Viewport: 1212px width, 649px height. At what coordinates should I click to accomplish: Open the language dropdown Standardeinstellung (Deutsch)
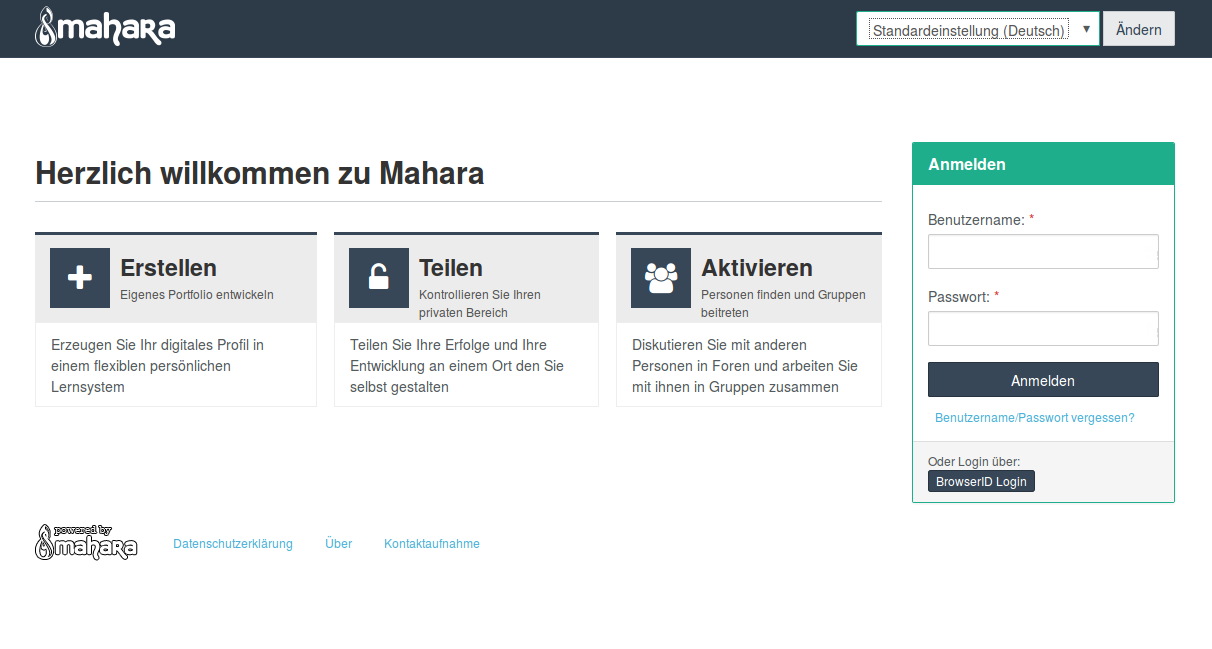coord(978,29)
